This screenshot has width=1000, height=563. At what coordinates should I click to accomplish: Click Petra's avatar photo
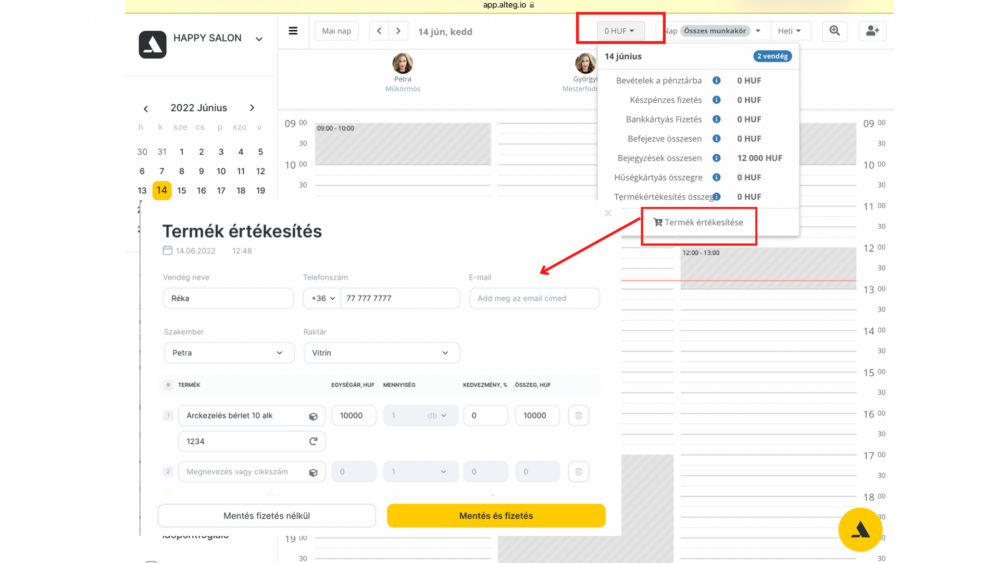[402, 64]
